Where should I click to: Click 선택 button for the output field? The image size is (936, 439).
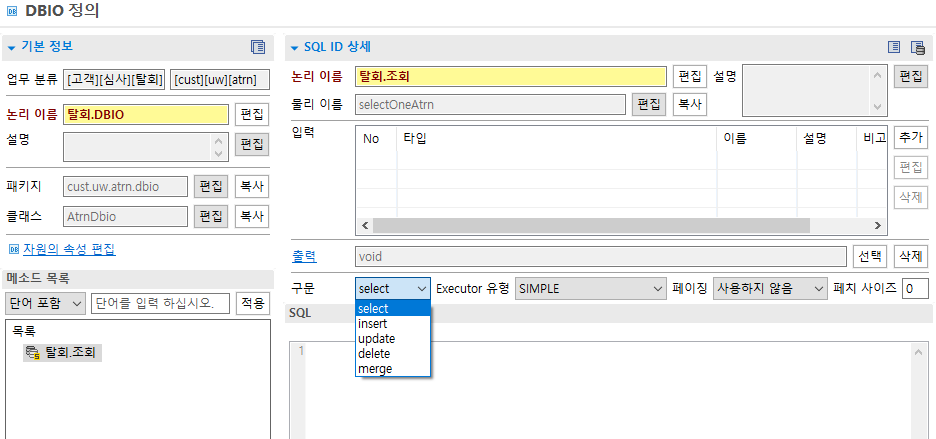pyautogui.click(x=870, y=256)
